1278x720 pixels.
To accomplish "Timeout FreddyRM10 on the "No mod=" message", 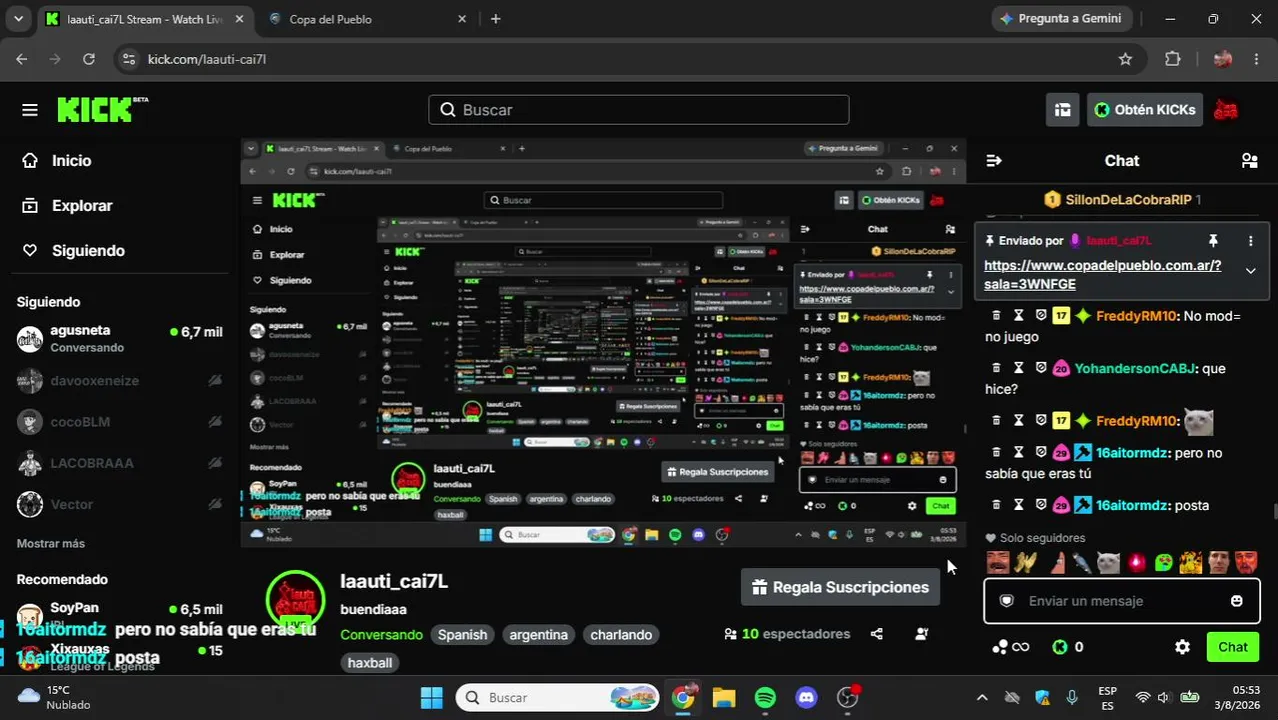I will coord(1018,316).
